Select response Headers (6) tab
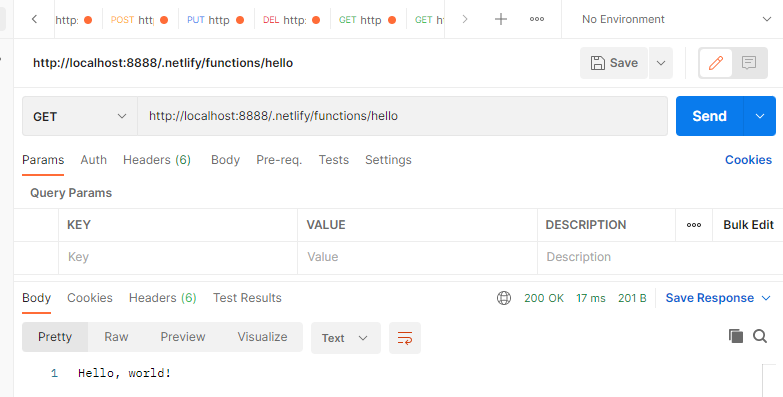 [x=162, y=298]
